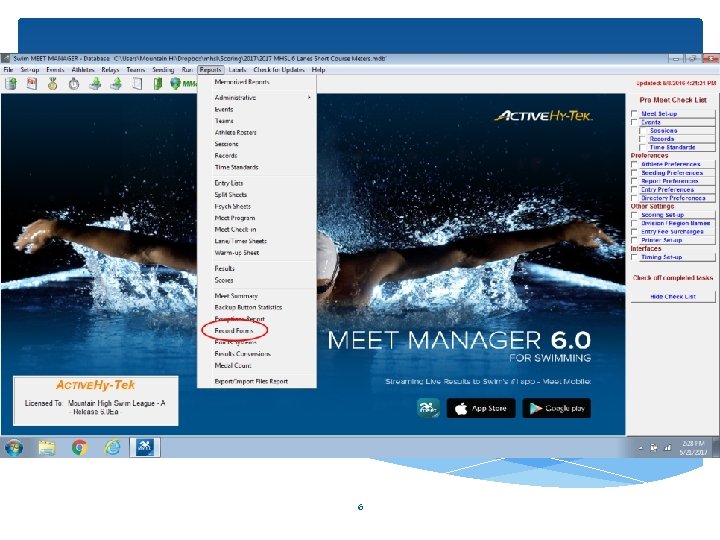Check the Meet Set-up checkbox
The width and height of the screenshot is (720, 540).
click(634, 113)
